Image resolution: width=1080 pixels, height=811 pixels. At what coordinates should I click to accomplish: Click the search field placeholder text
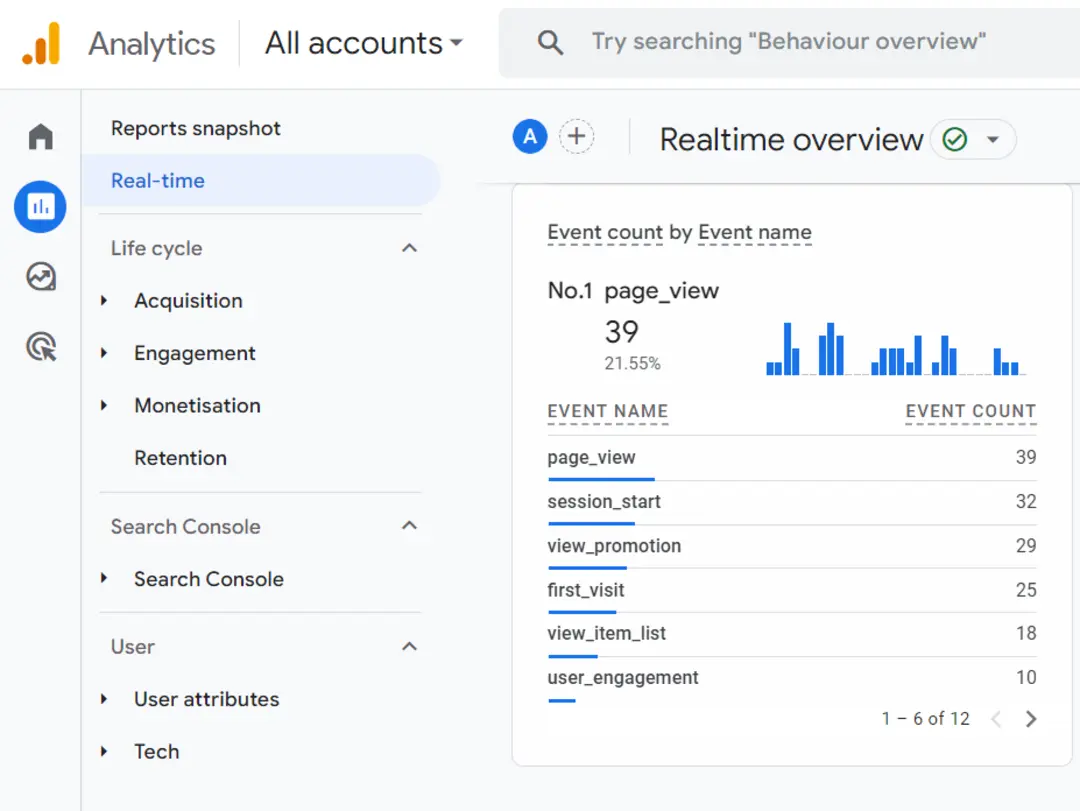pos(788,41)
